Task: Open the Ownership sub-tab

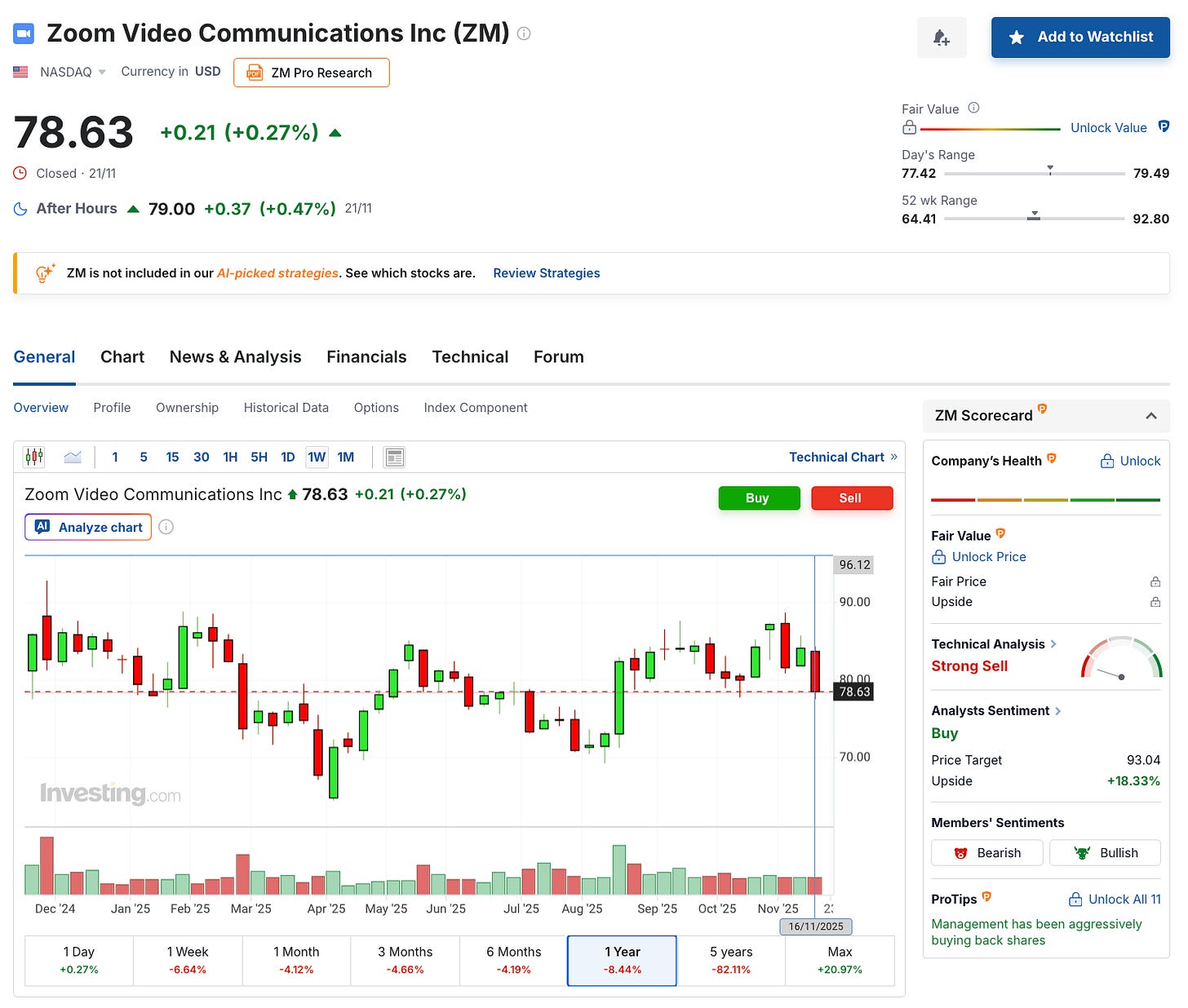Action: (x=187, y=408)
